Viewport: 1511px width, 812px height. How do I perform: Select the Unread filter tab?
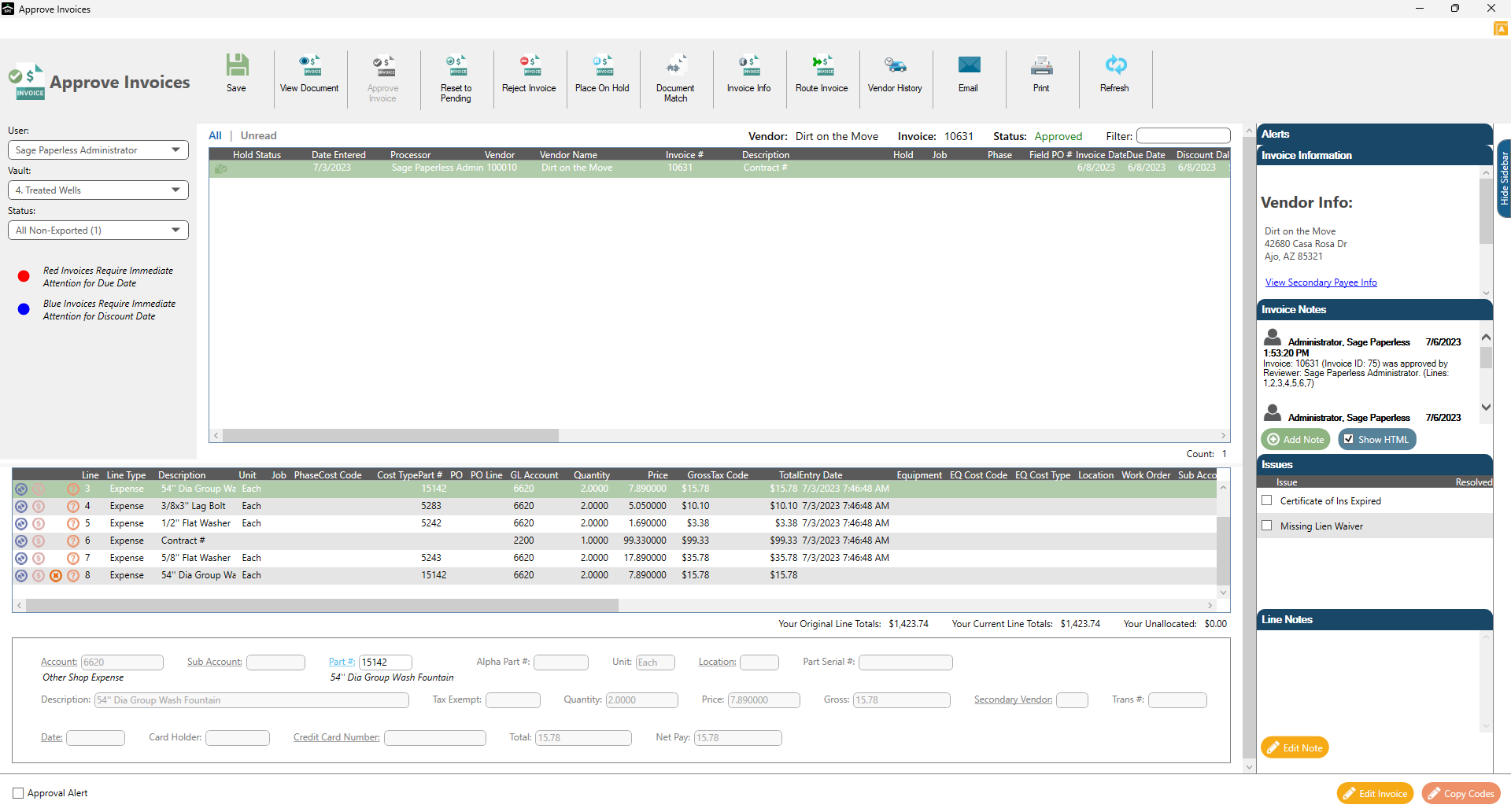tap(258, 135)
